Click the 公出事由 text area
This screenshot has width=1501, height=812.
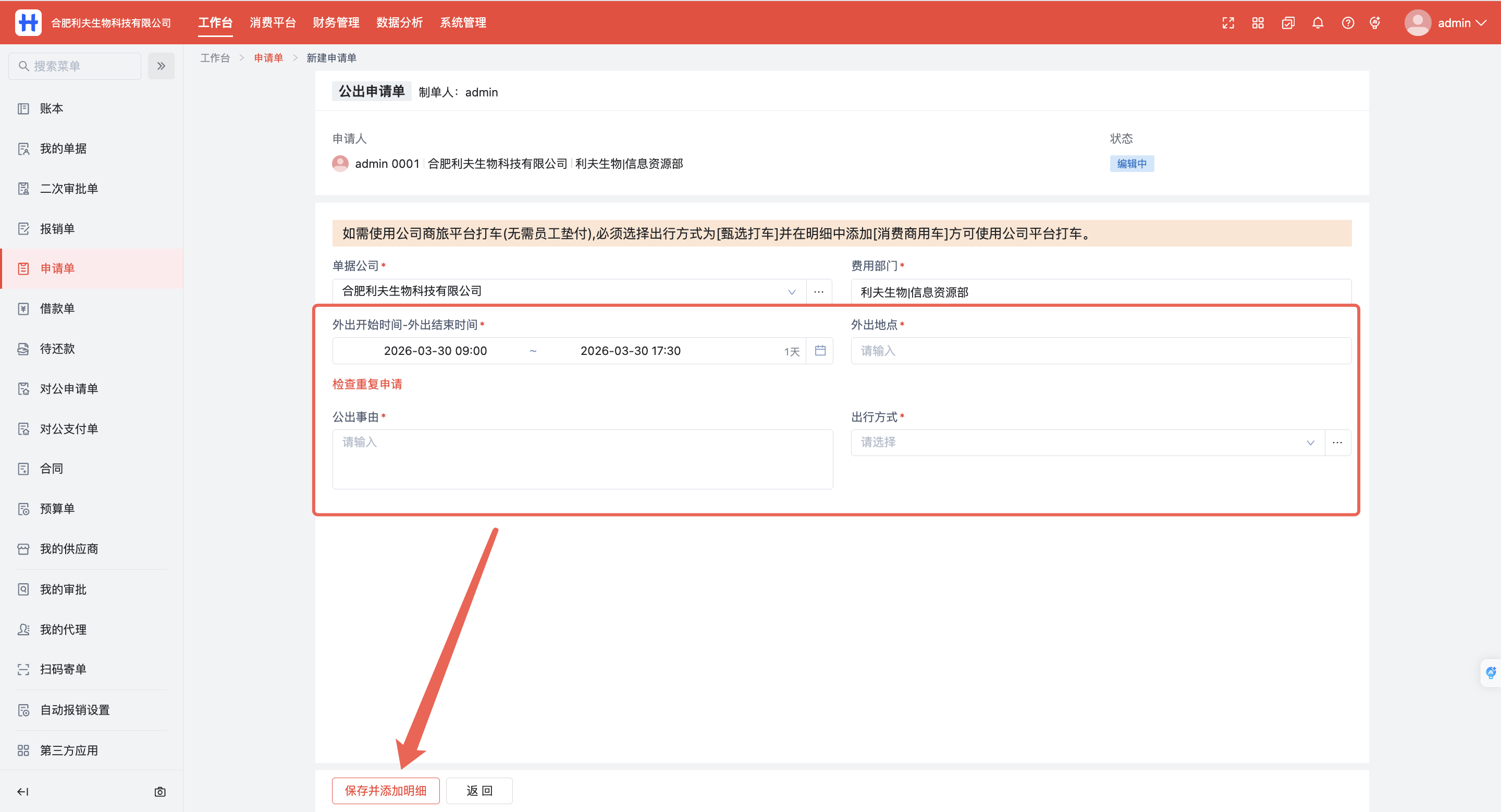[582, 459]
